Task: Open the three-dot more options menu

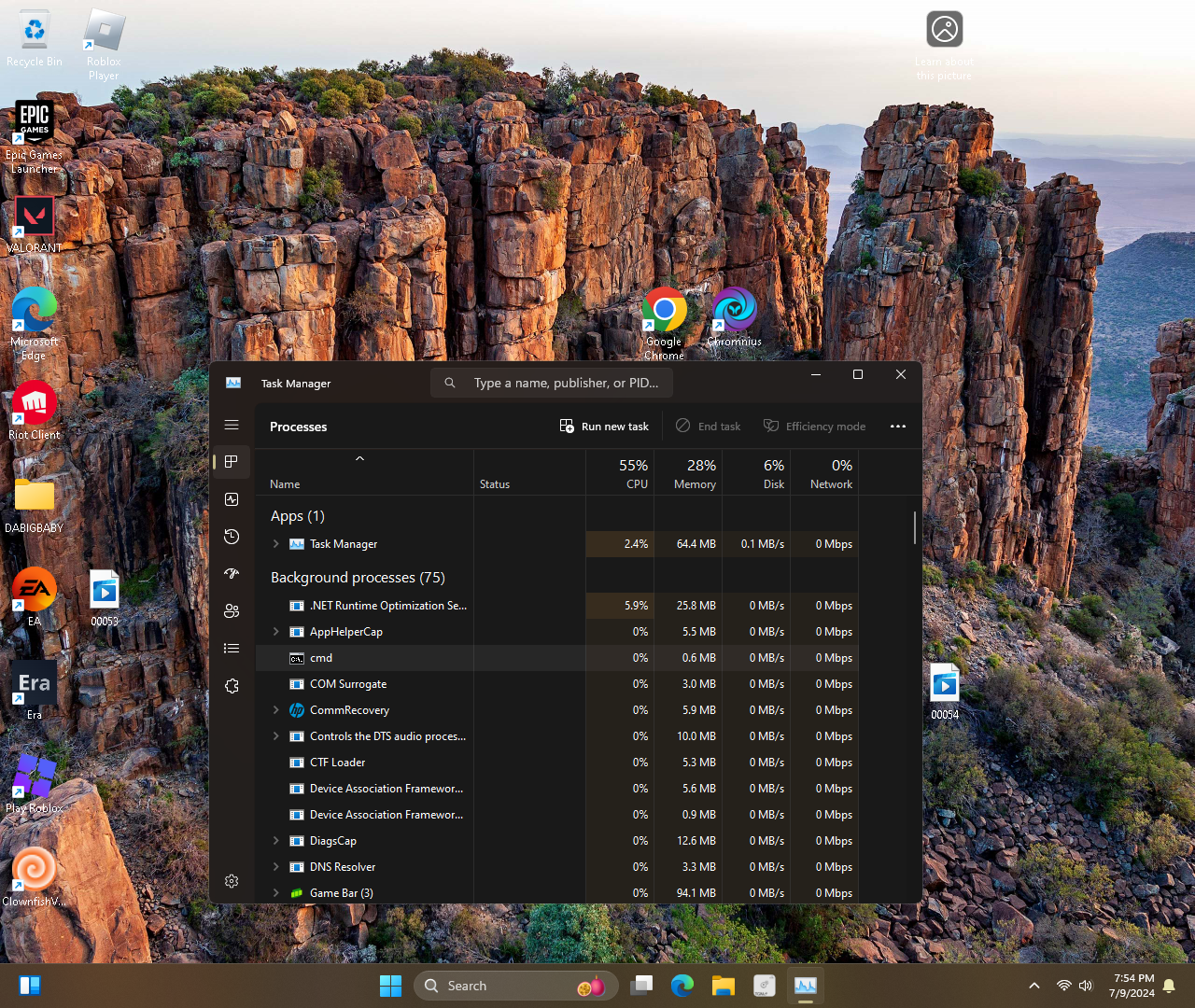Action: [x=898, y=427]
